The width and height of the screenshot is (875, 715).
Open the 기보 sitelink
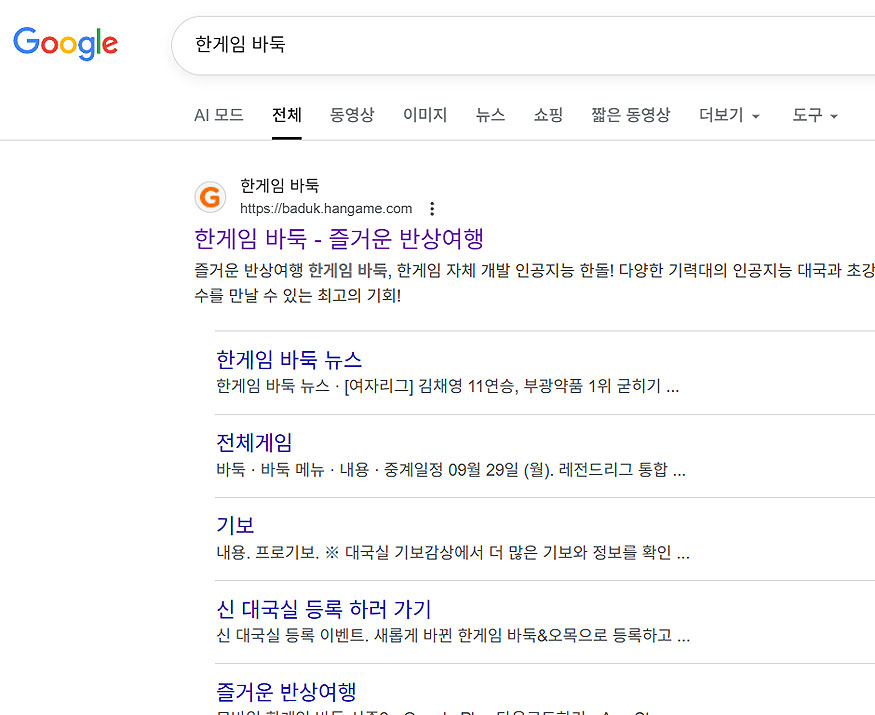click(x=235, y=526)
